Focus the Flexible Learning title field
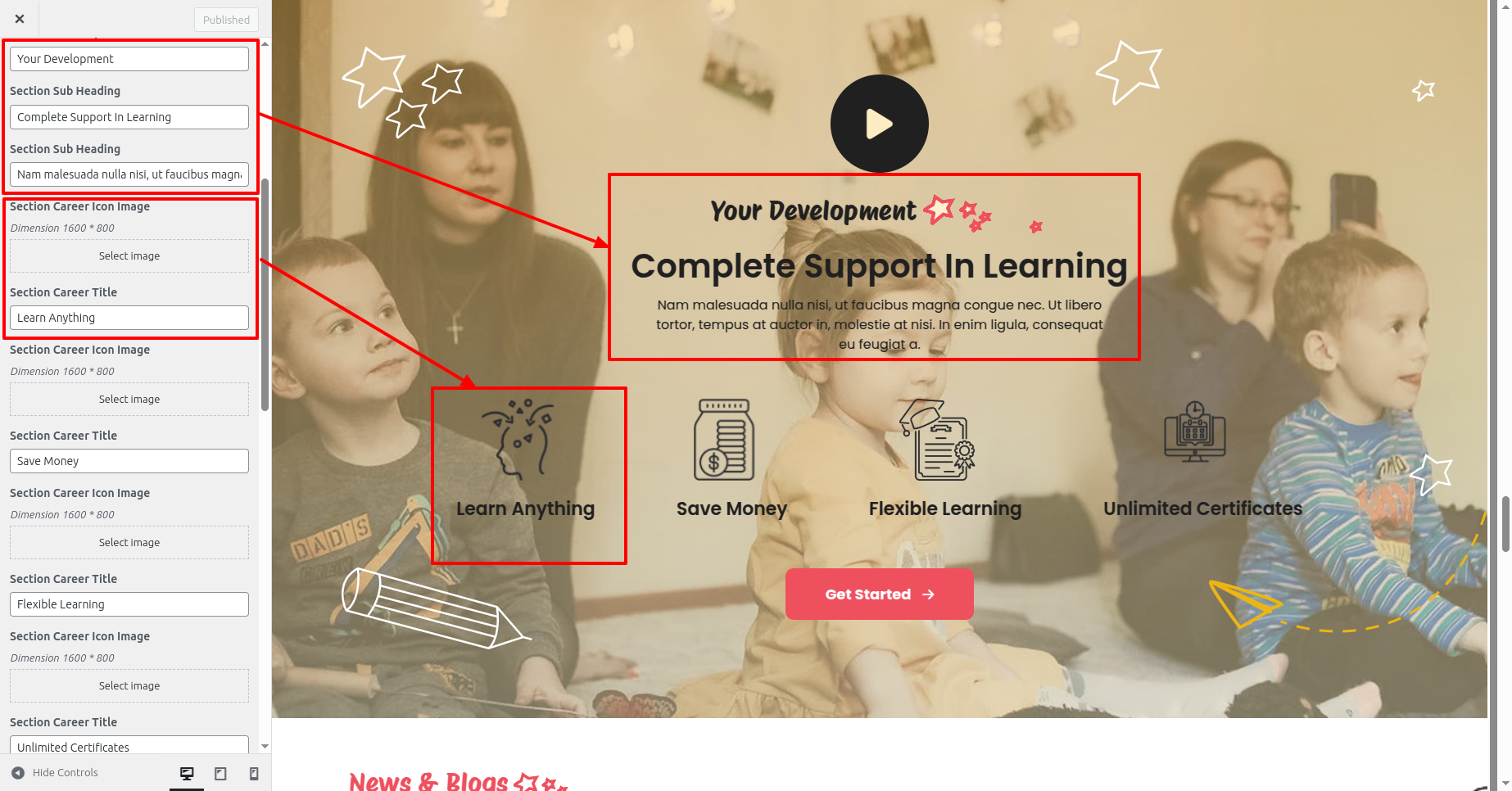 tap(129, 604)
